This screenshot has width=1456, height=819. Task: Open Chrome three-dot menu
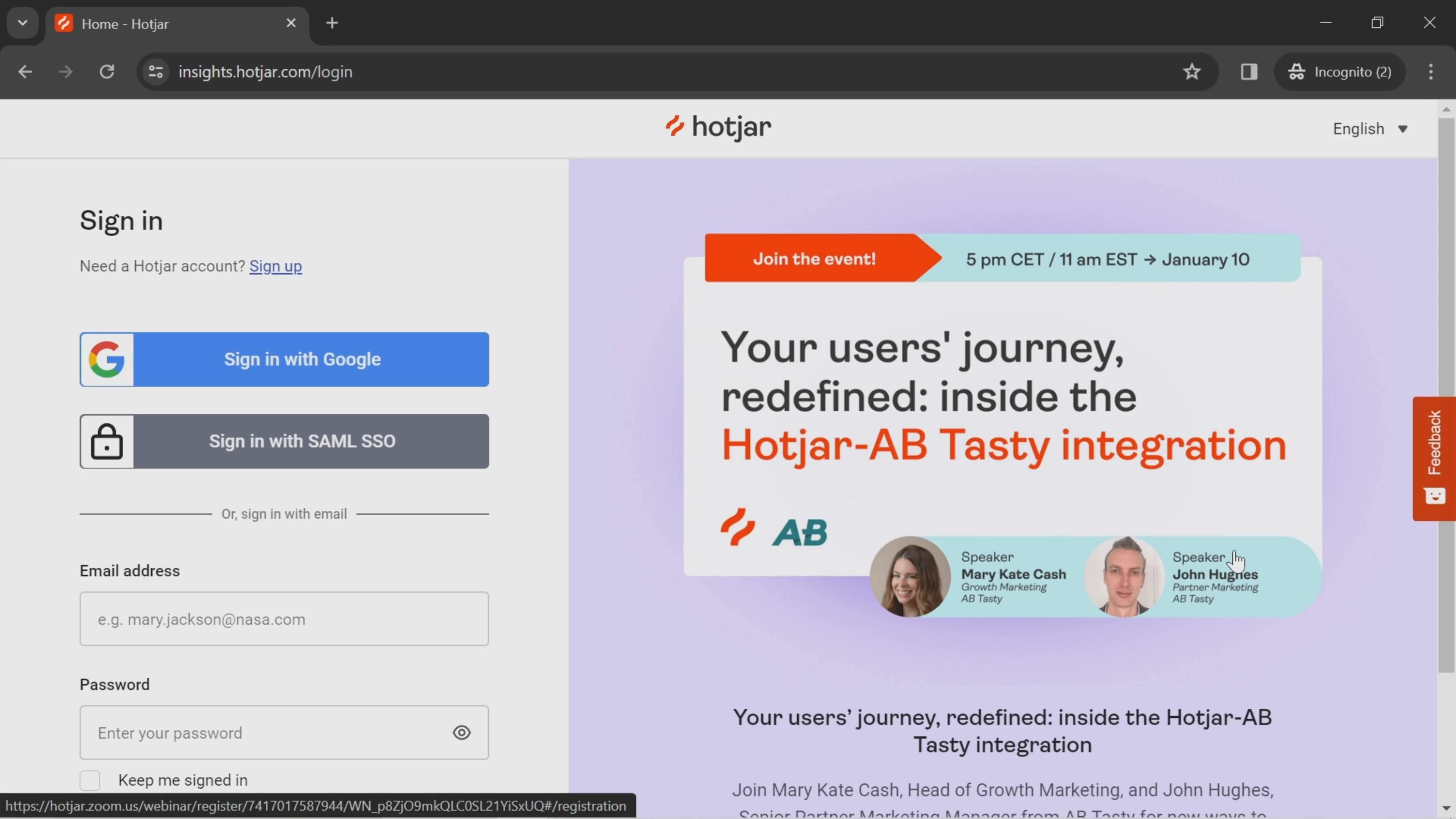pos(1431,72)
